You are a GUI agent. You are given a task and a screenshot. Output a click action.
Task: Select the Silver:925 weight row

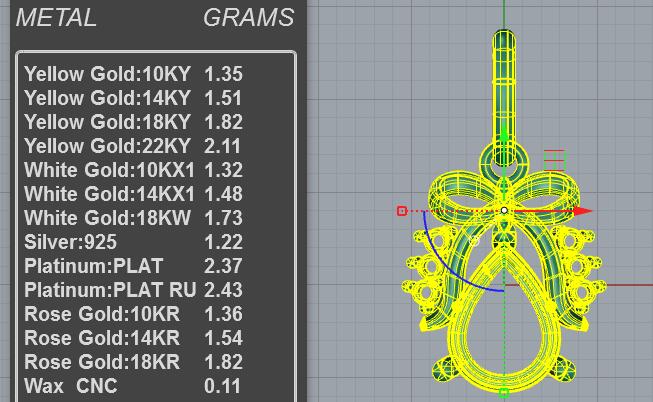click(133, 242)
